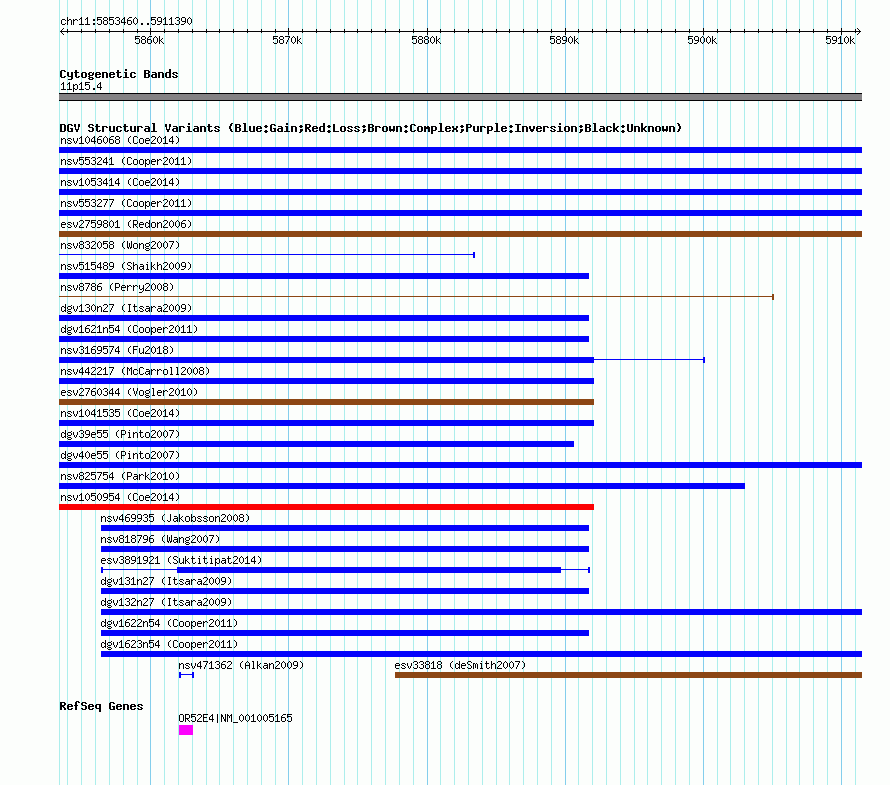Viewport: 890px width, 785px height.
Task: Click the nsv553277 (Cooper2011) label
Action: tap(126, 203)
